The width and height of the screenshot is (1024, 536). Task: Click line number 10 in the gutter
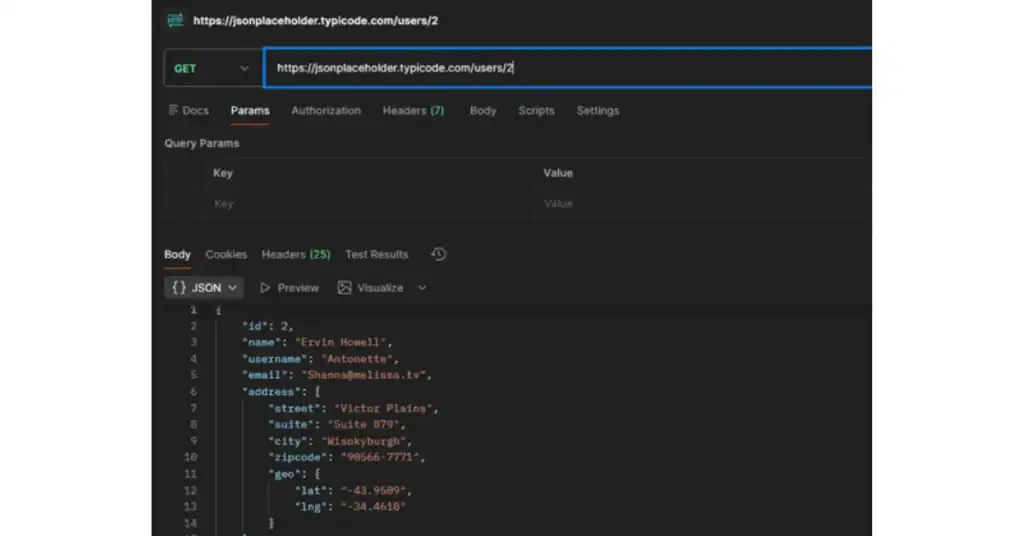190,457
